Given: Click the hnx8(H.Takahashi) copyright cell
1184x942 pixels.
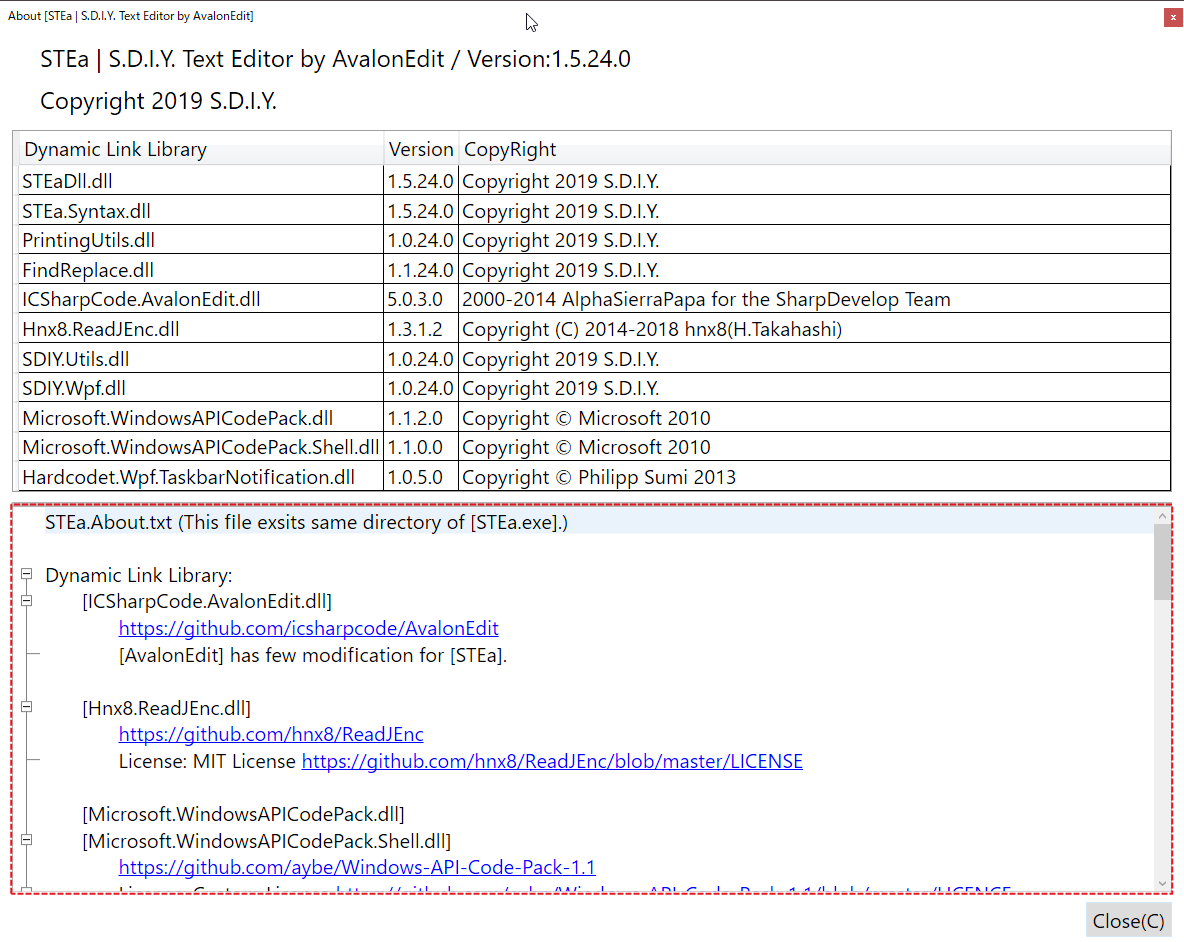Looking at the screenshot, I should (814, 329).
